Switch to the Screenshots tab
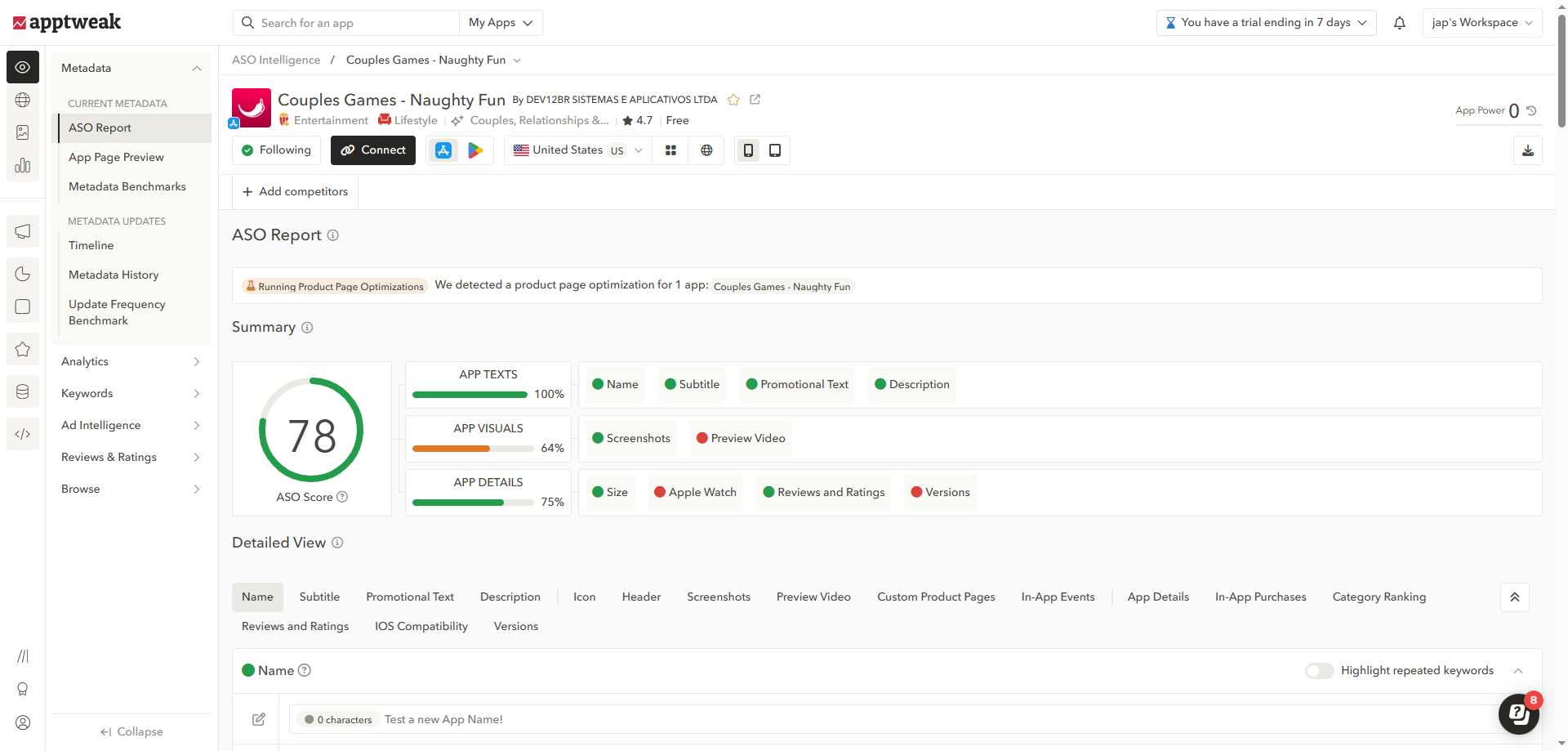 (x=718, y=597)
